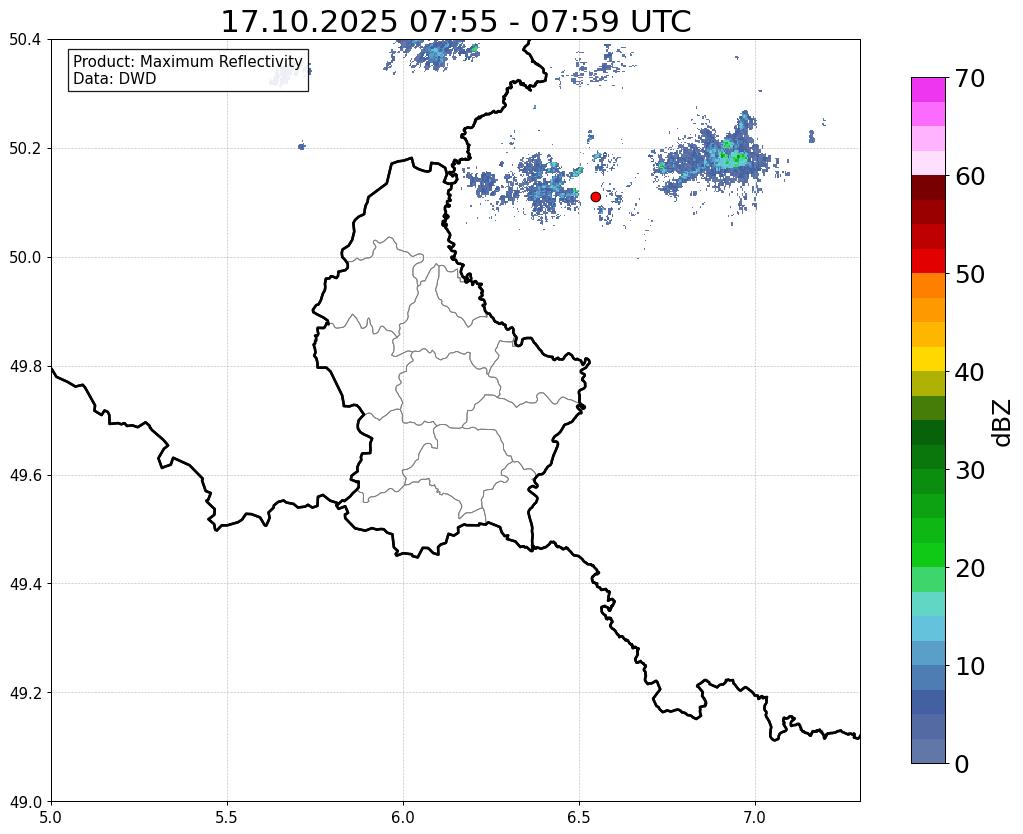
Task: Click the longitude label 6.0
Action: (403, 817)
